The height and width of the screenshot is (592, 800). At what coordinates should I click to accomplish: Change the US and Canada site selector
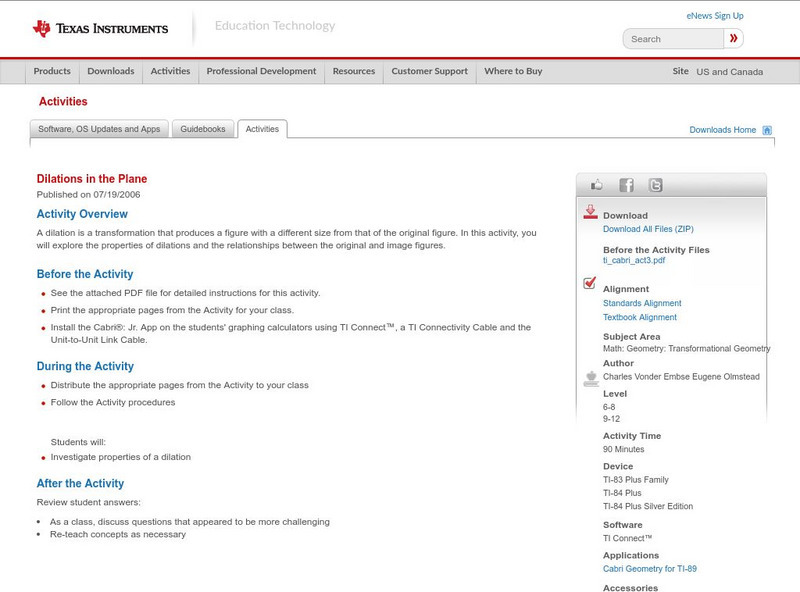click(730, 72)
